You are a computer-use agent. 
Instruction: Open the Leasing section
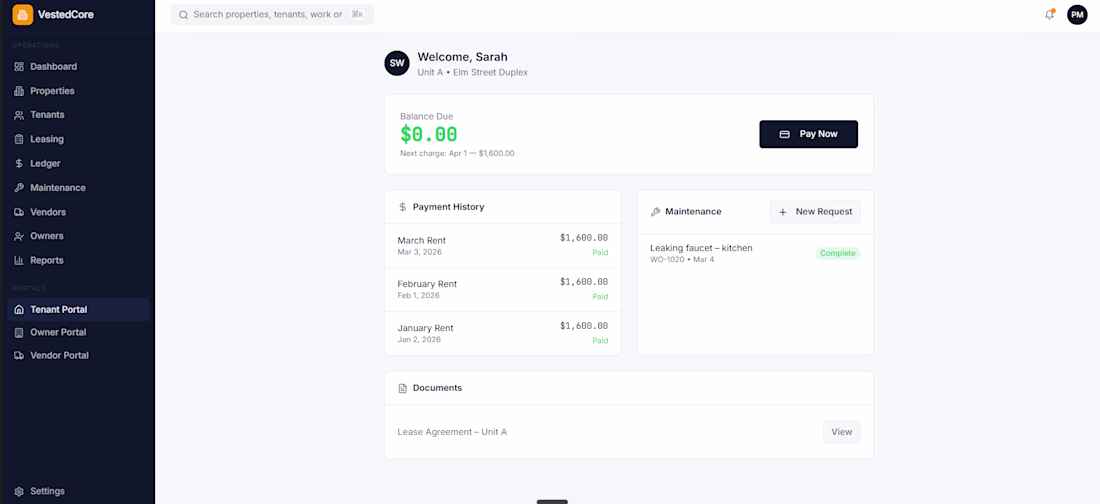tap(47, 139)
